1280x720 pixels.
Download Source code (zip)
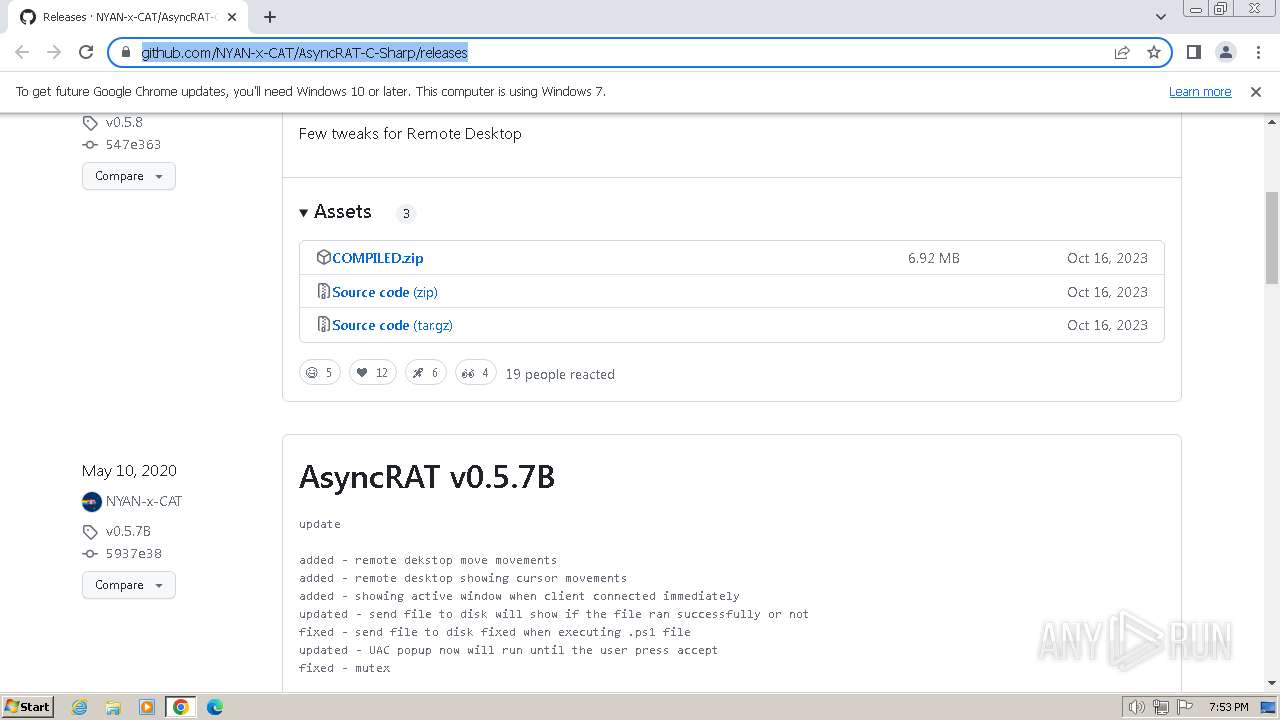coord(385,292)
